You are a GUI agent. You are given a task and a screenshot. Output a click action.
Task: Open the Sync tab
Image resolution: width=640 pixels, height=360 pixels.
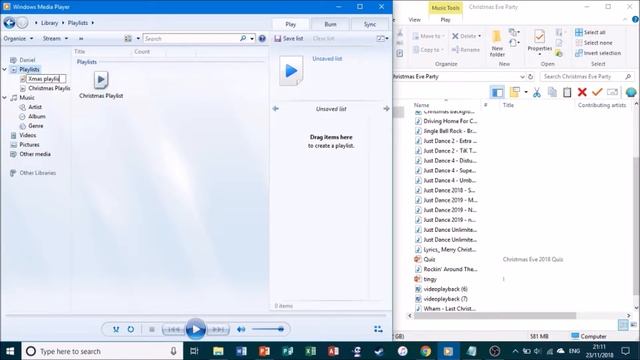coord(370,24)
